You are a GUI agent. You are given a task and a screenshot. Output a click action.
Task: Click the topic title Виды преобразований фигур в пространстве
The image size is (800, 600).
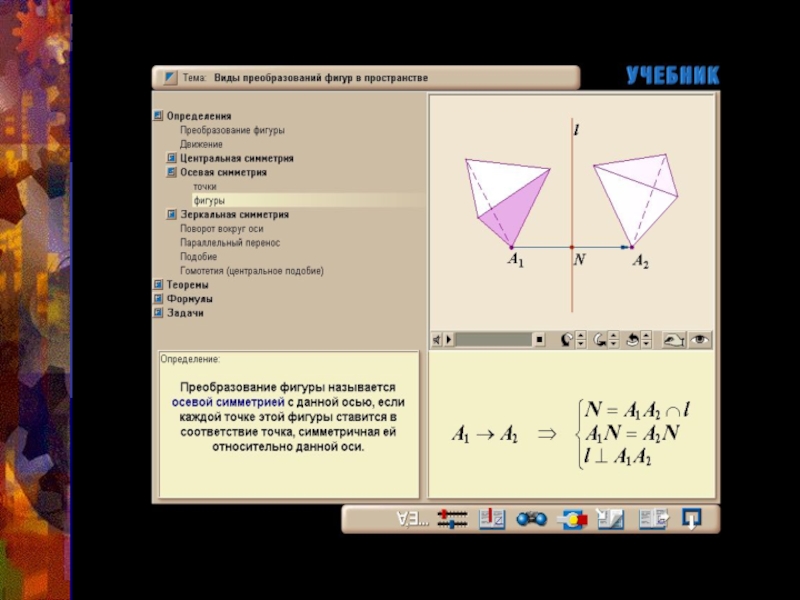tap(320, 78)
